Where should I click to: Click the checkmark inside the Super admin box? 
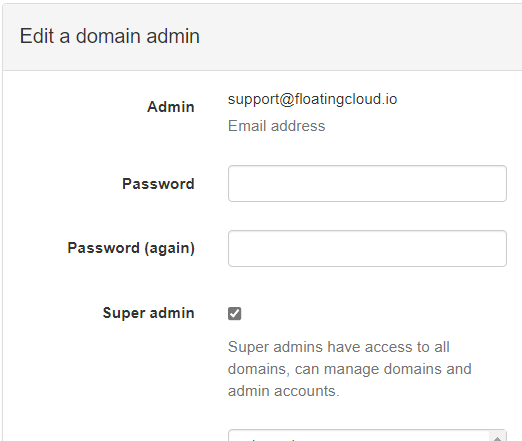[235, 313]
